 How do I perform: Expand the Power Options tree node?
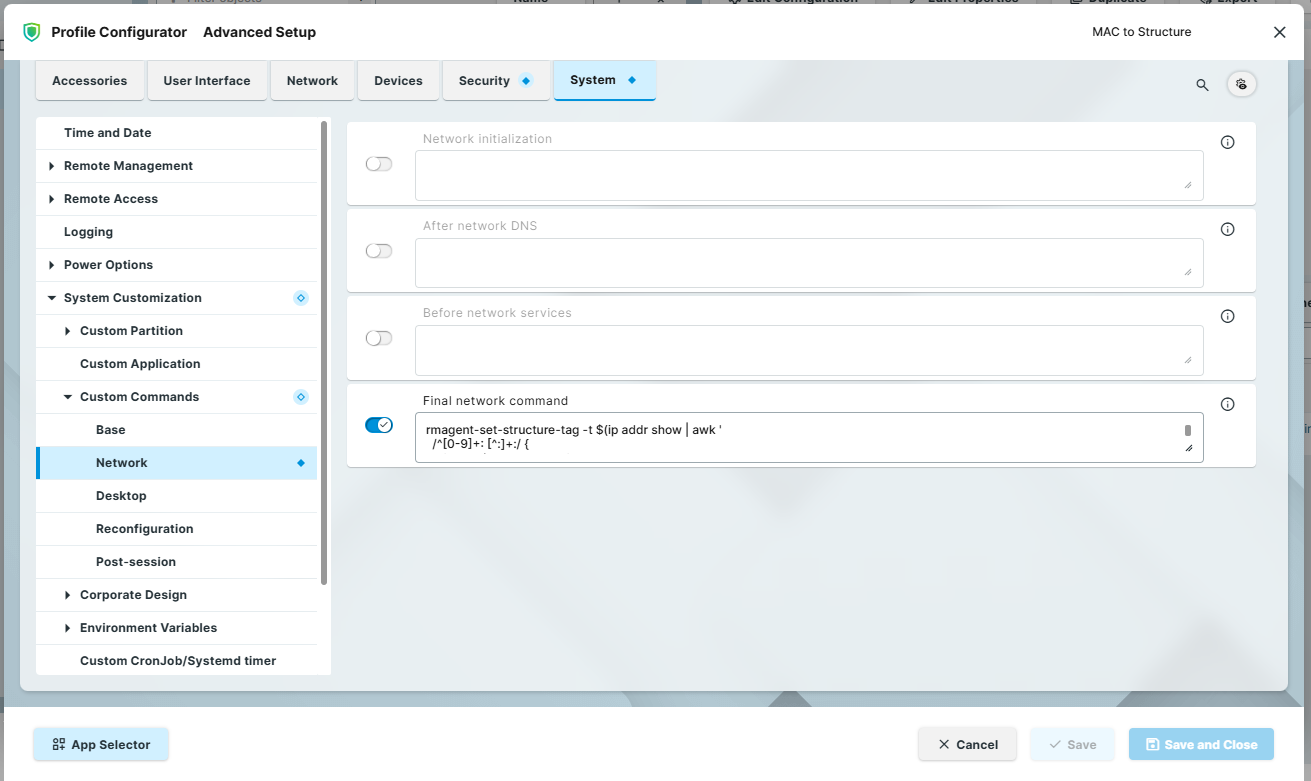click(52, 265)
